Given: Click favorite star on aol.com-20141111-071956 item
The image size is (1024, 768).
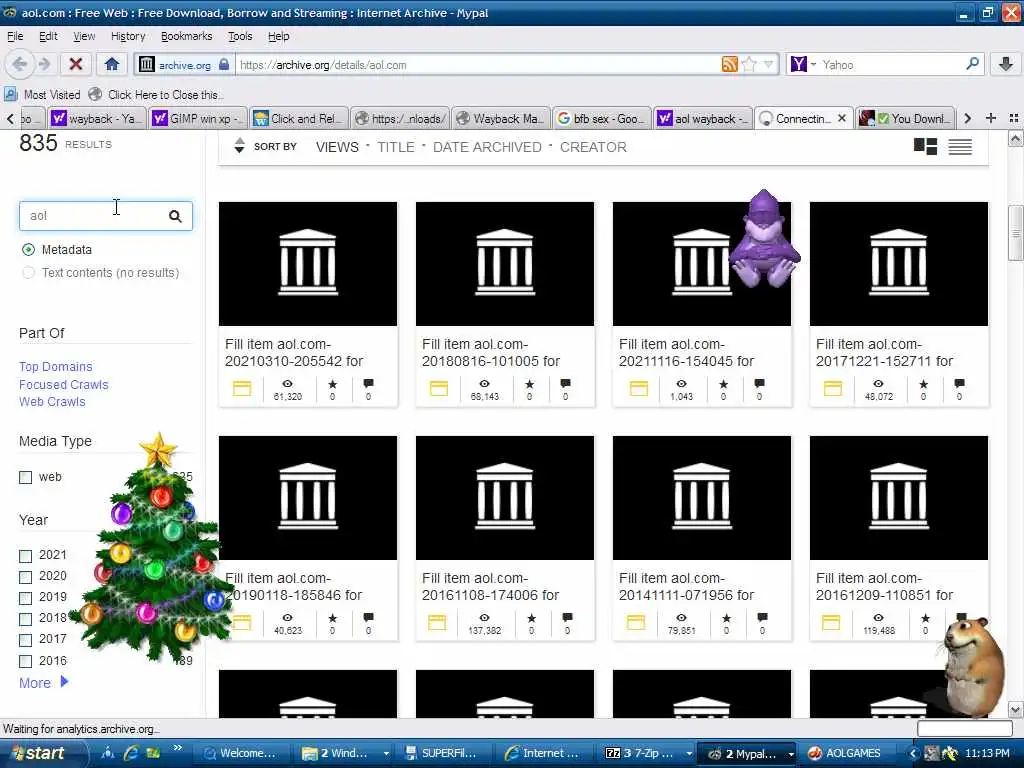Looking at the screenshot, I should (726, 618).
